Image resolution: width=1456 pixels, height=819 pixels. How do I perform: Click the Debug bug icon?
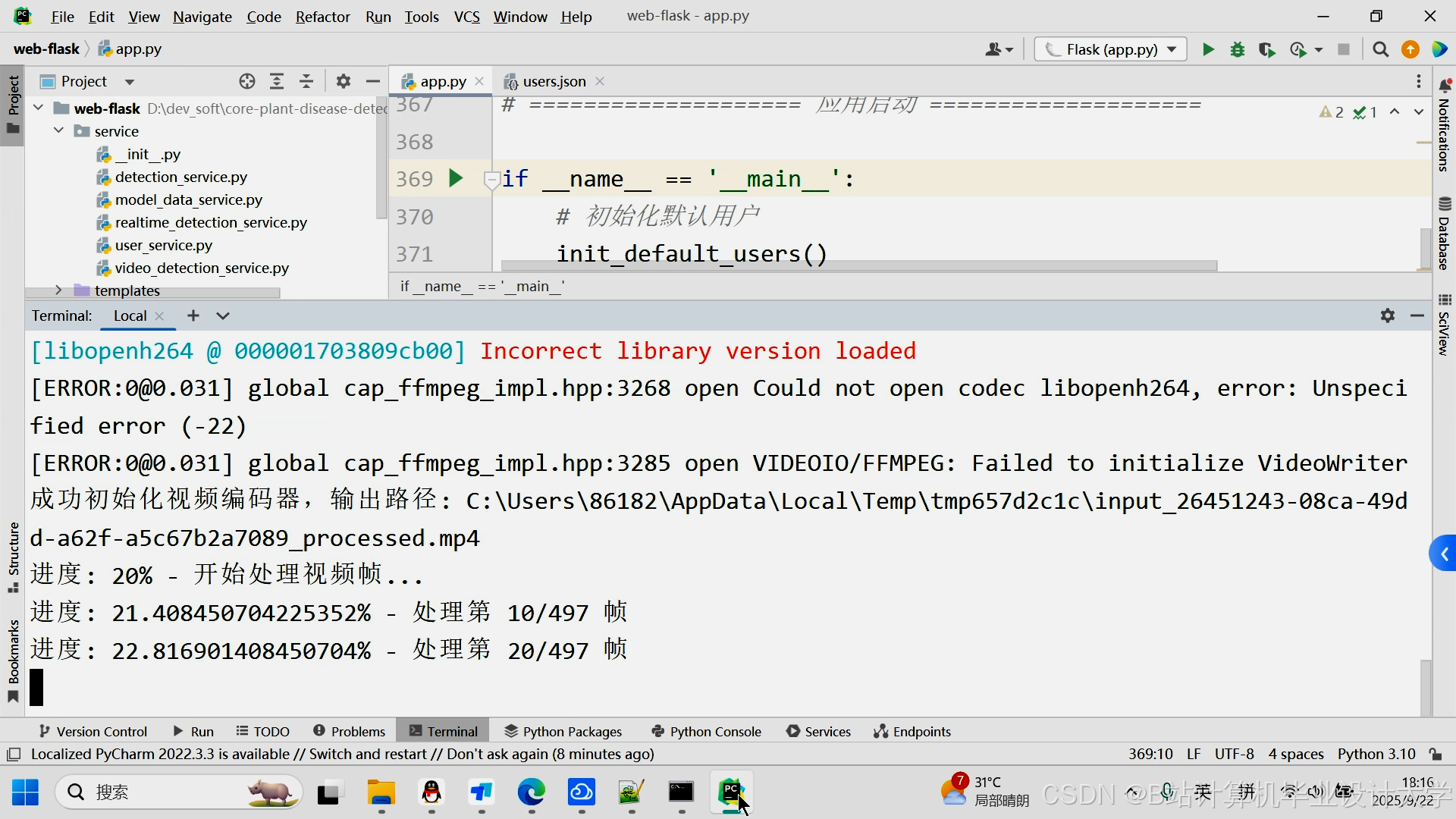pyautogui.click(x=1238, y=49)
